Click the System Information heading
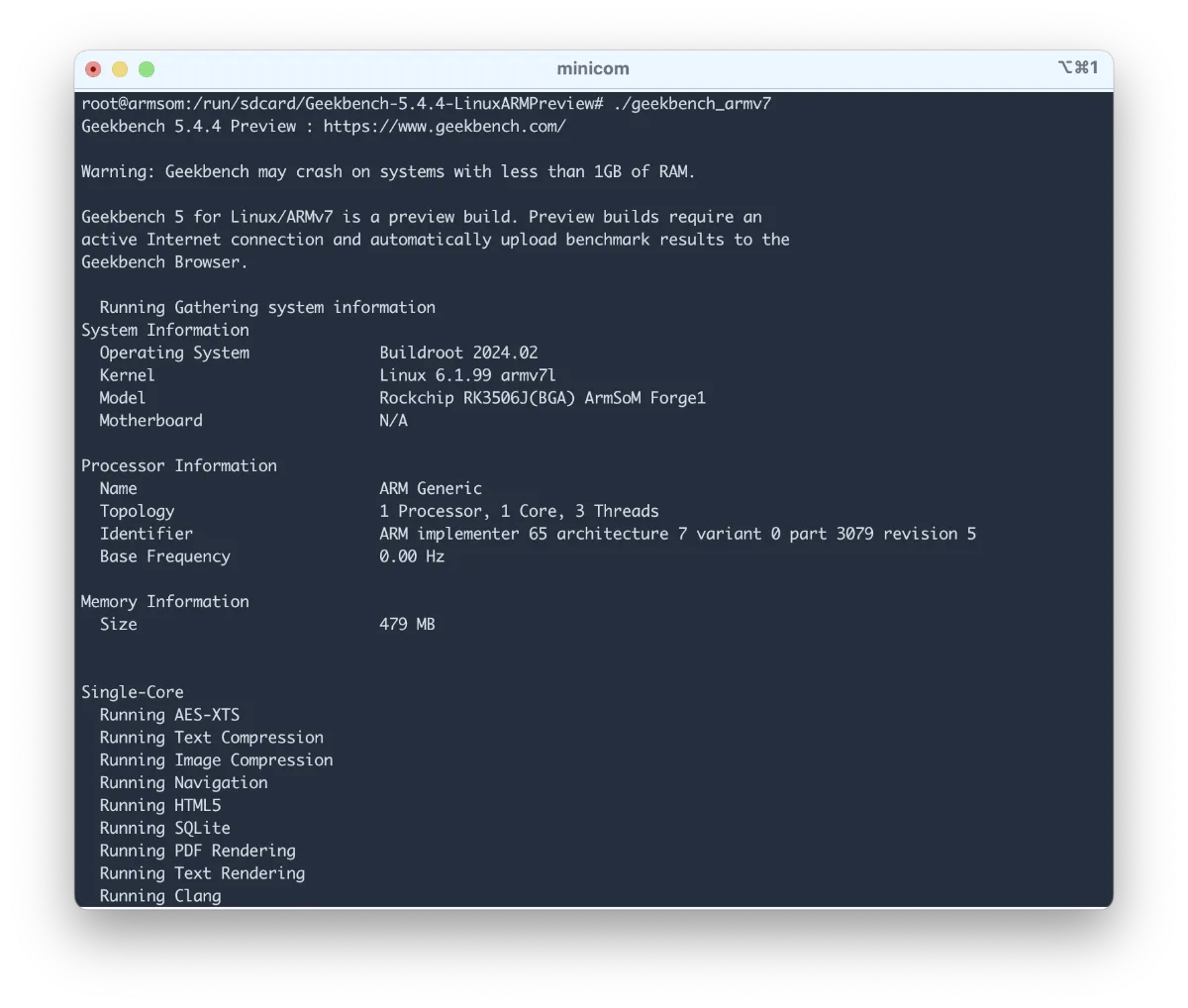The height and width of the screenshot is (1008, 1188). 165,330
